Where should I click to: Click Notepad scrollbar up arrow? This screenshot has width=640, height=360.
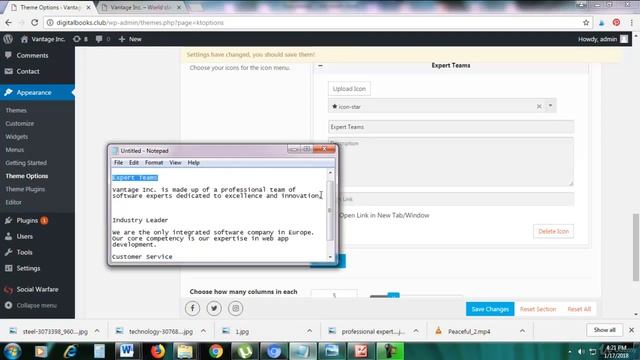tap(330, 173)
